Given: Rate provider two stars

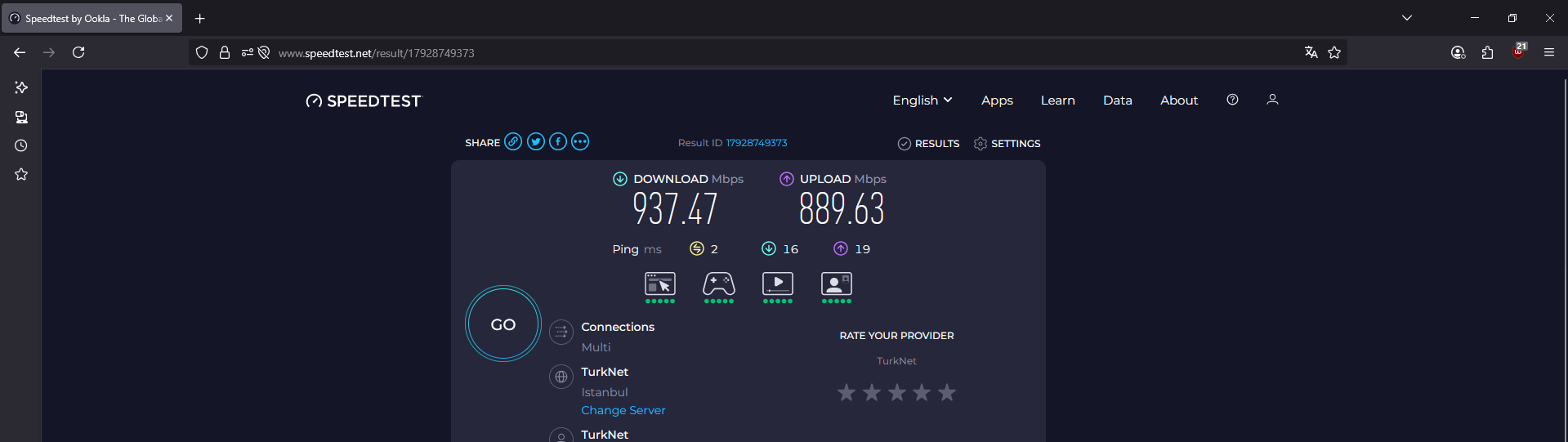Looking at the screenshot, I should point(872,393).
